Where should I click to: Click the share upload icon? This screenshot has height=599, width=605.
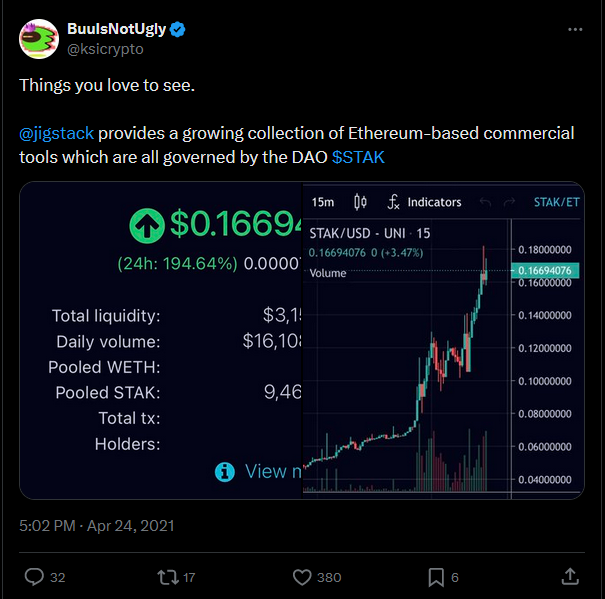pyautogui.click(x=570, y=577)
